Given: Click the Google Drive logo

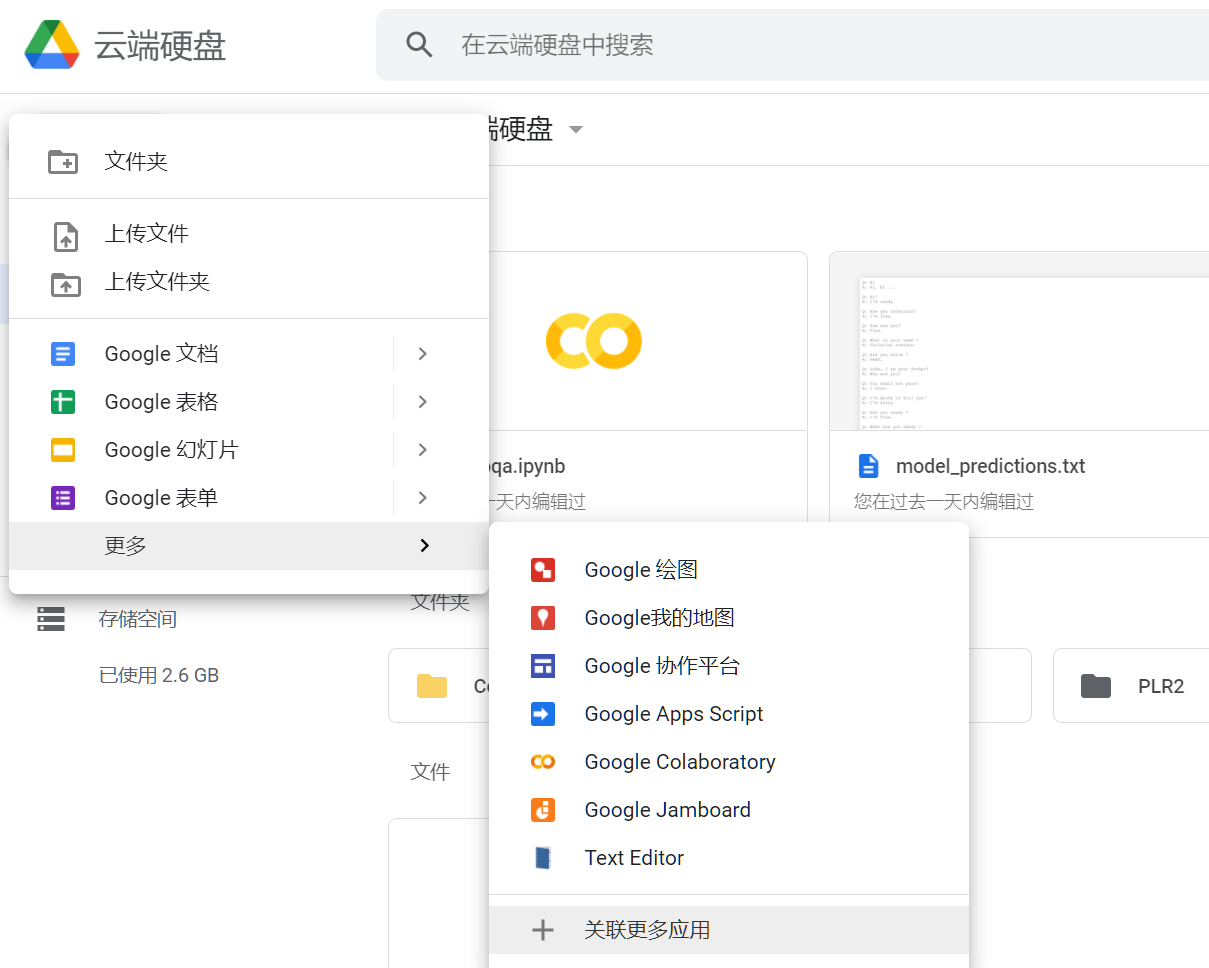Looking at the screenshot, I should (x=52, y=45).
